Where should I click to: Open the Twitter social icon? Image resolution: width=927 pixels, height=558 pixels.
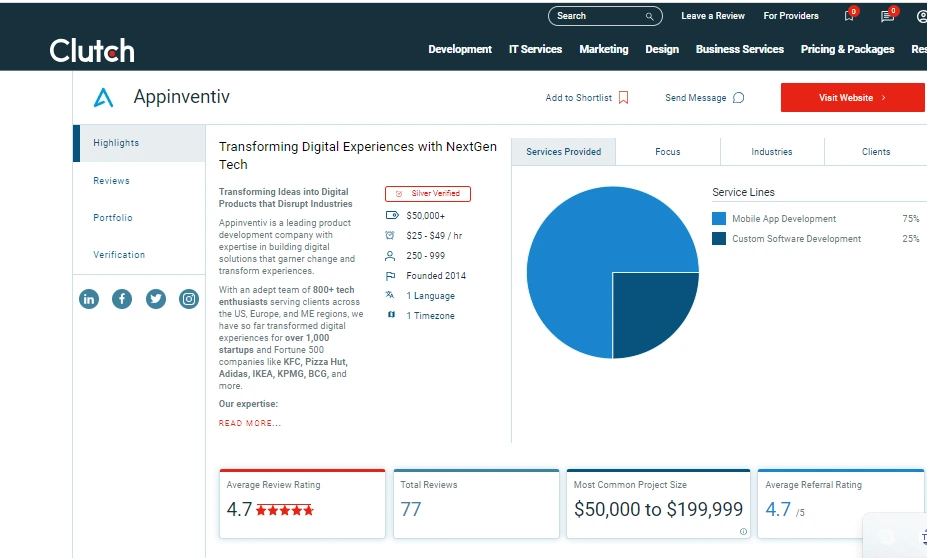(x=156, y=299)
